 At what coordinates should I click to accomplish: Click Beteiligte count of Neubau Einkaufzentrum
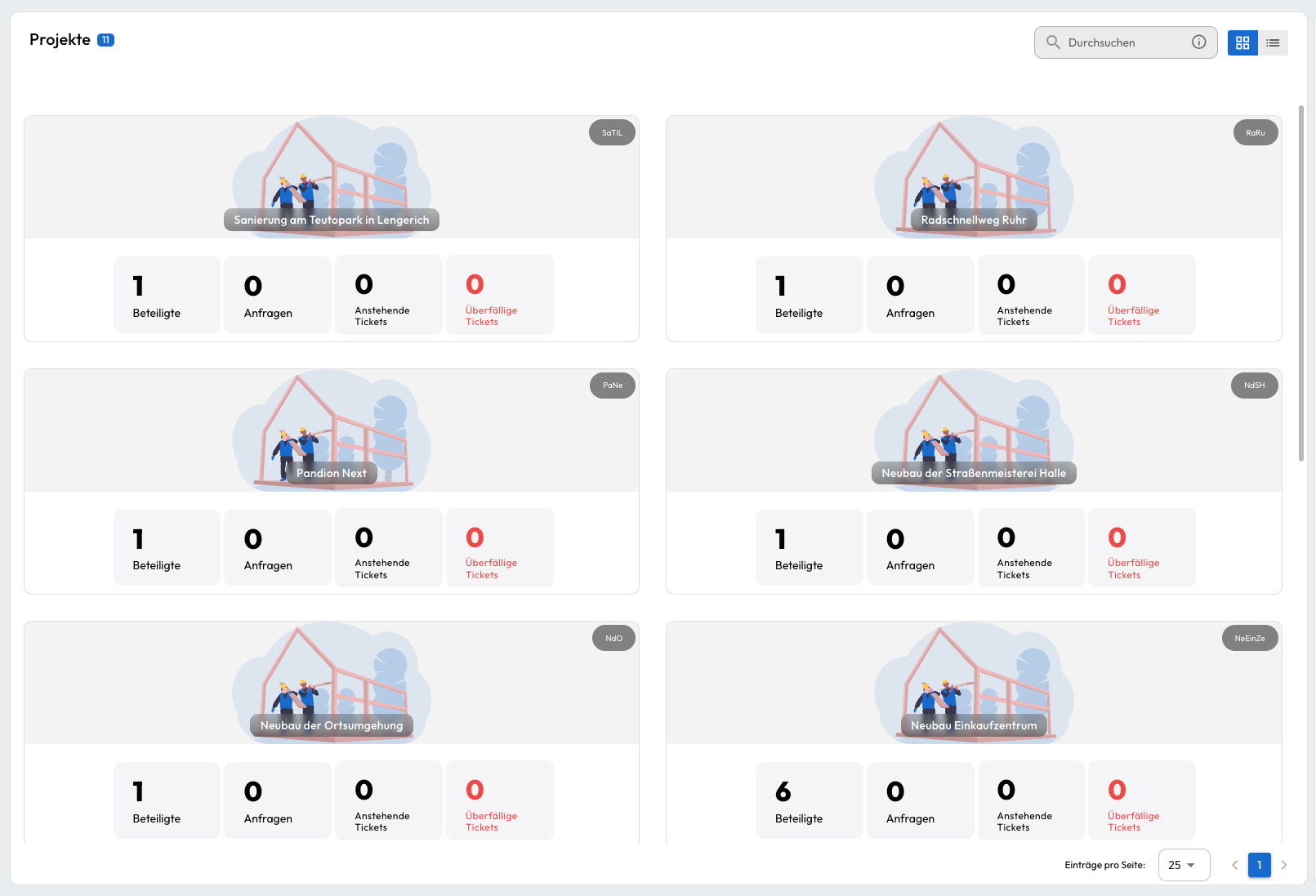coord(809,800)
